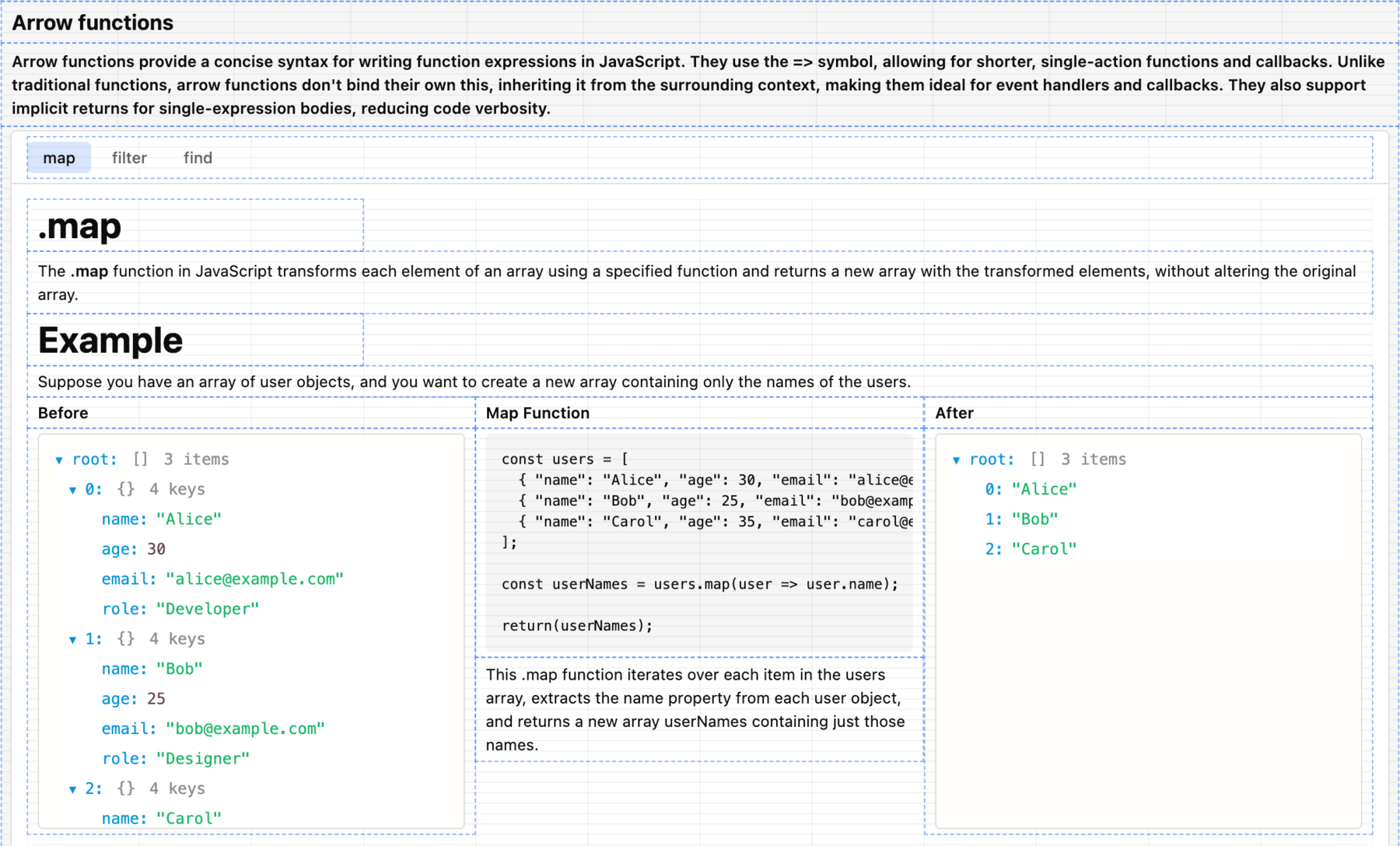Select name "Alice" in the Before tree
The width and height of the screenshot is (1400, 846).
click(x=161, y=519)
